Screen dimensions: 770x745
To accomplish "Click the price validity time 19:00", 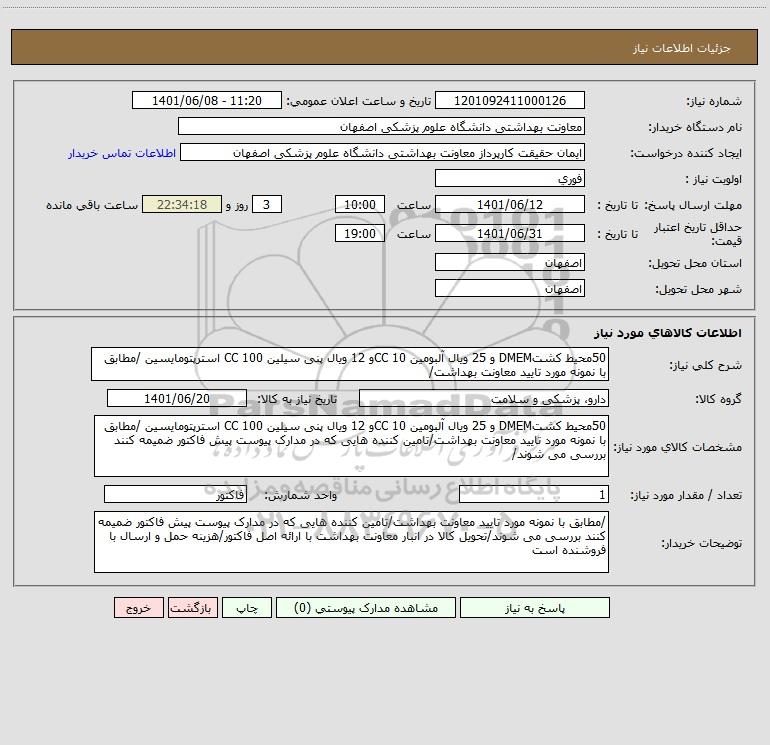I will (359, 234).
